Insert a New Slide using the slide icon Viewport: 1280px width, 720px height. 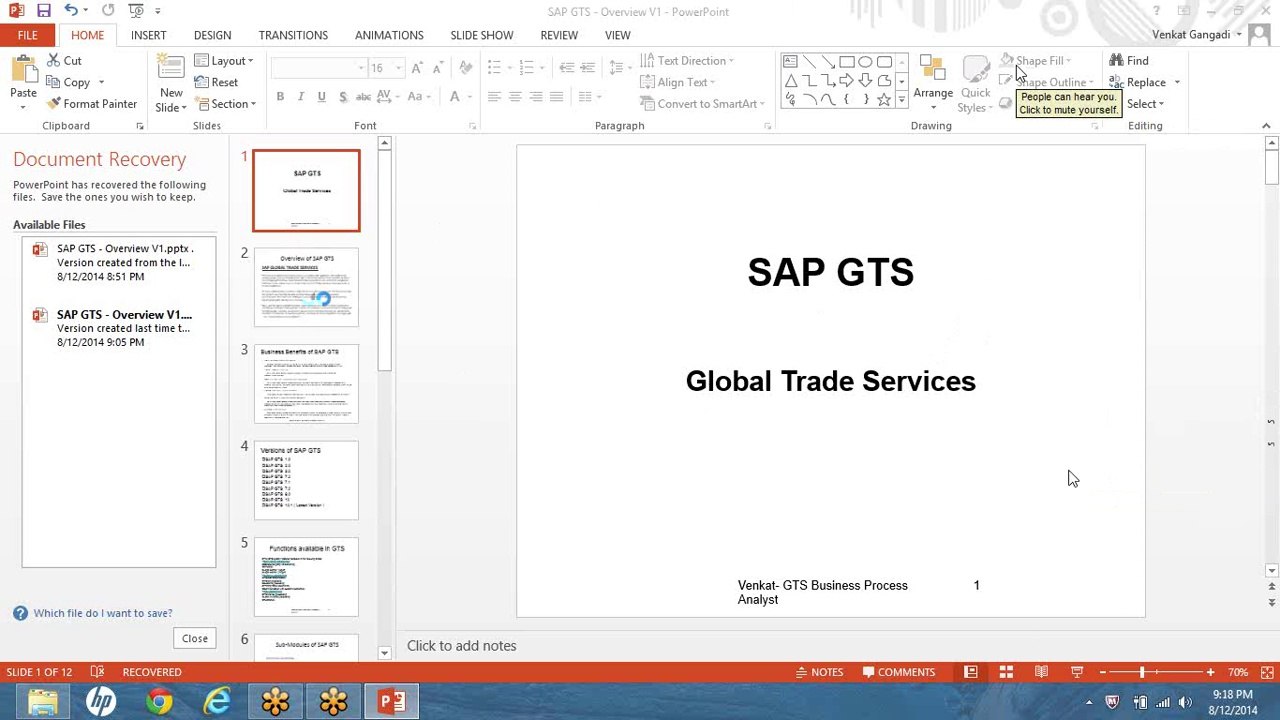point(171,70)
